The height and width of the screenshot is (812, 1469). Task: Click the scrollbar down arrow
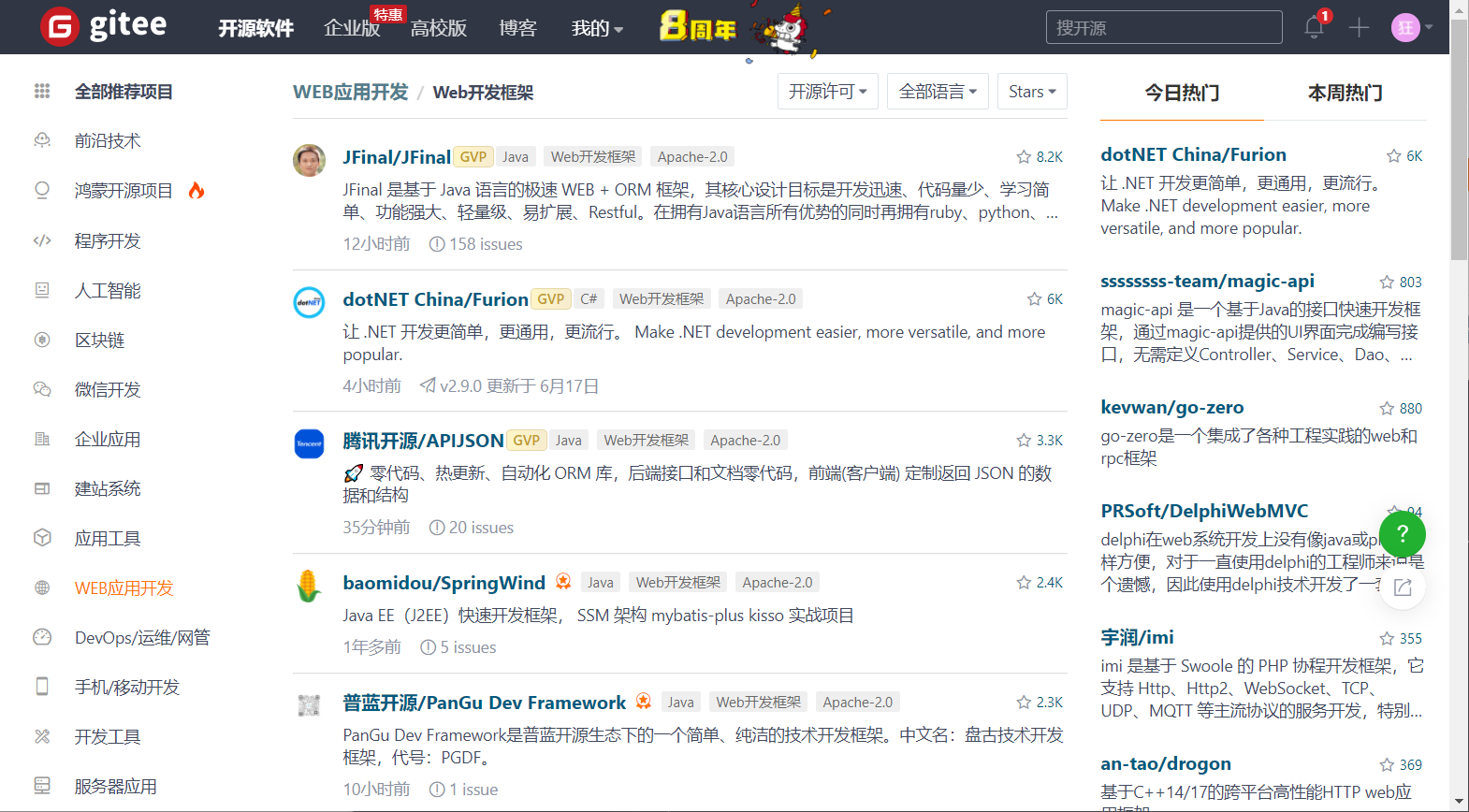coord(1459,802)
